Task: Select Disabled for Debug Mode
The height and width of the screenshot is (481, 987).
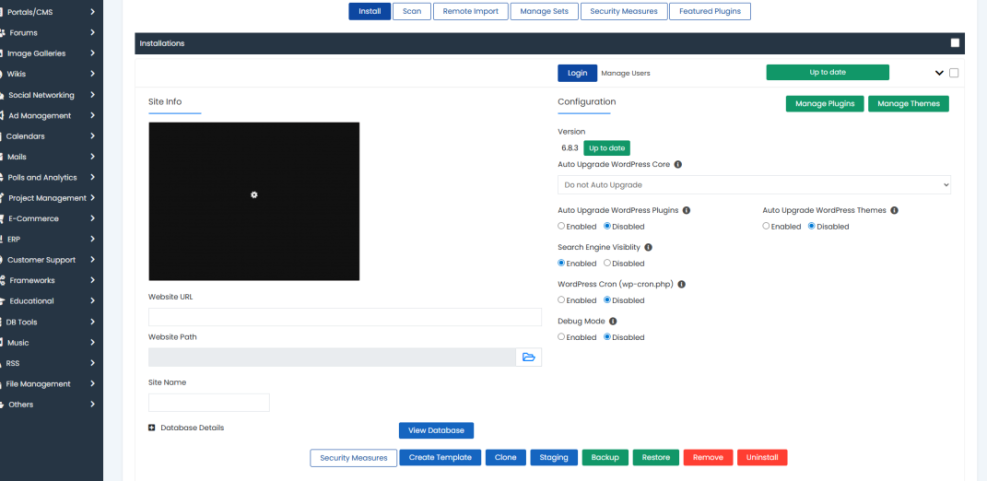Action: [x=607, y=337]
